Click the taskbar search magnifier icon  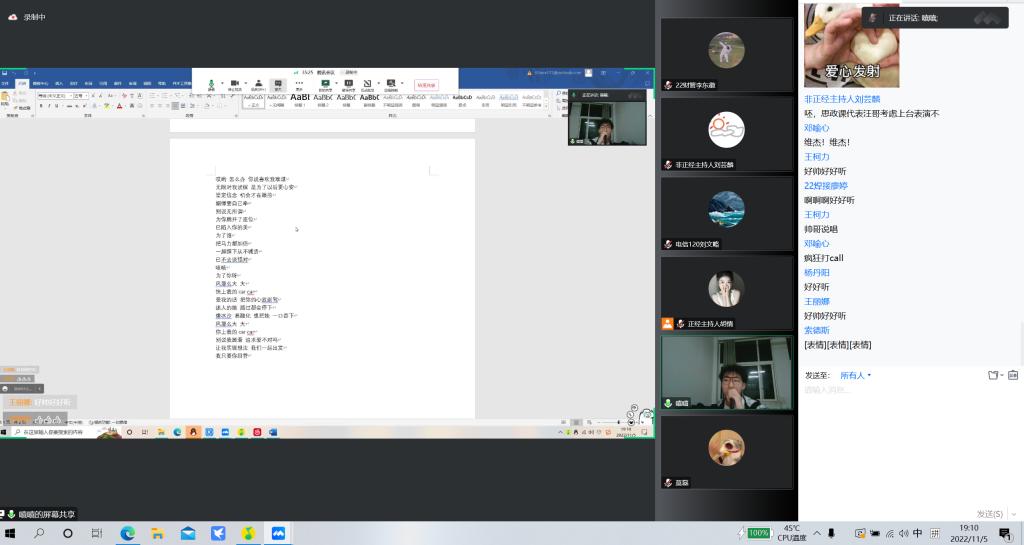point(40,534)
